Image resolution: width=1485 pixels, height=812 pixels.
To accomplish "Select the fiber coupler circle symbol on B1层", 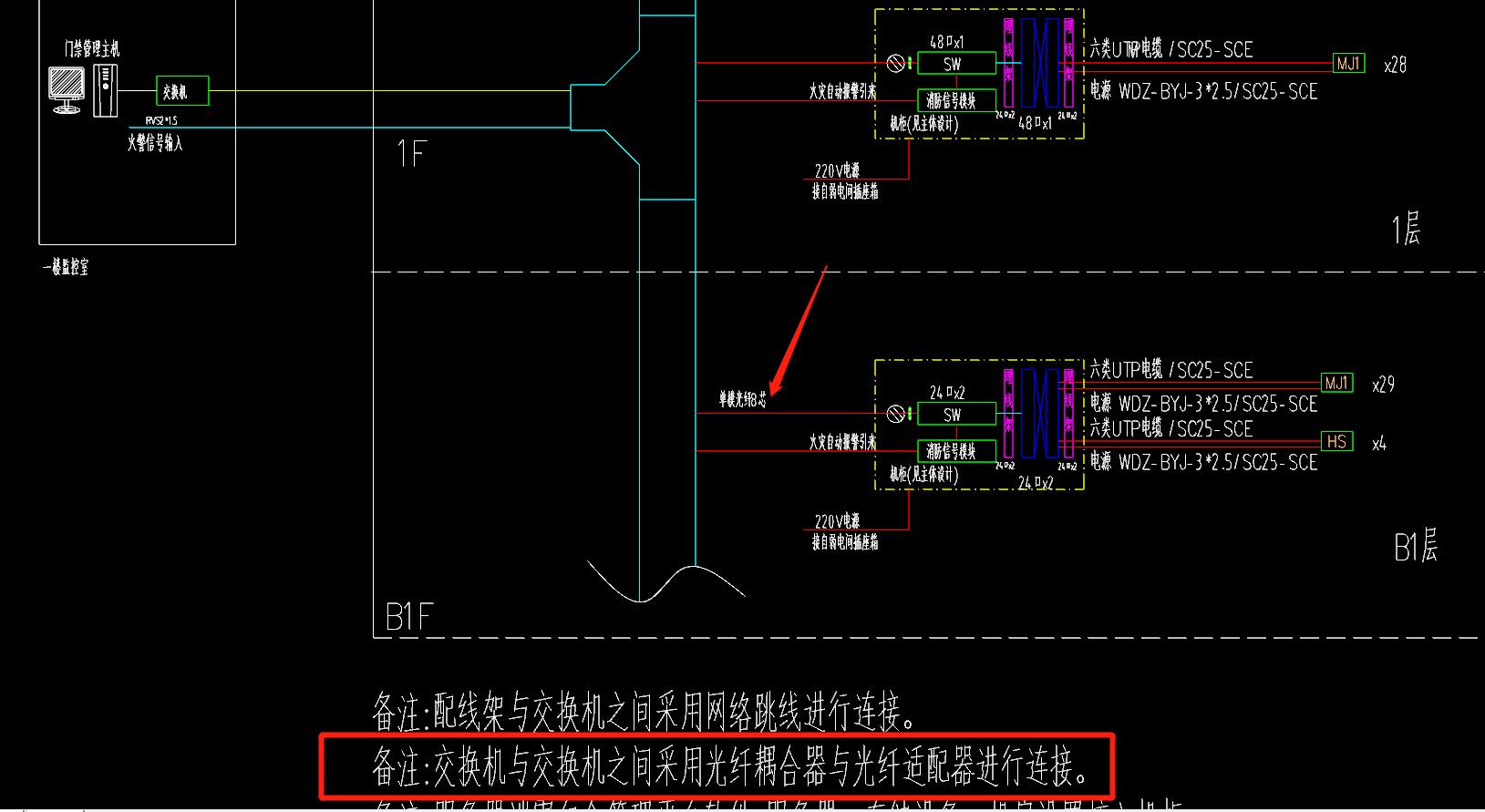I will 896,414.
